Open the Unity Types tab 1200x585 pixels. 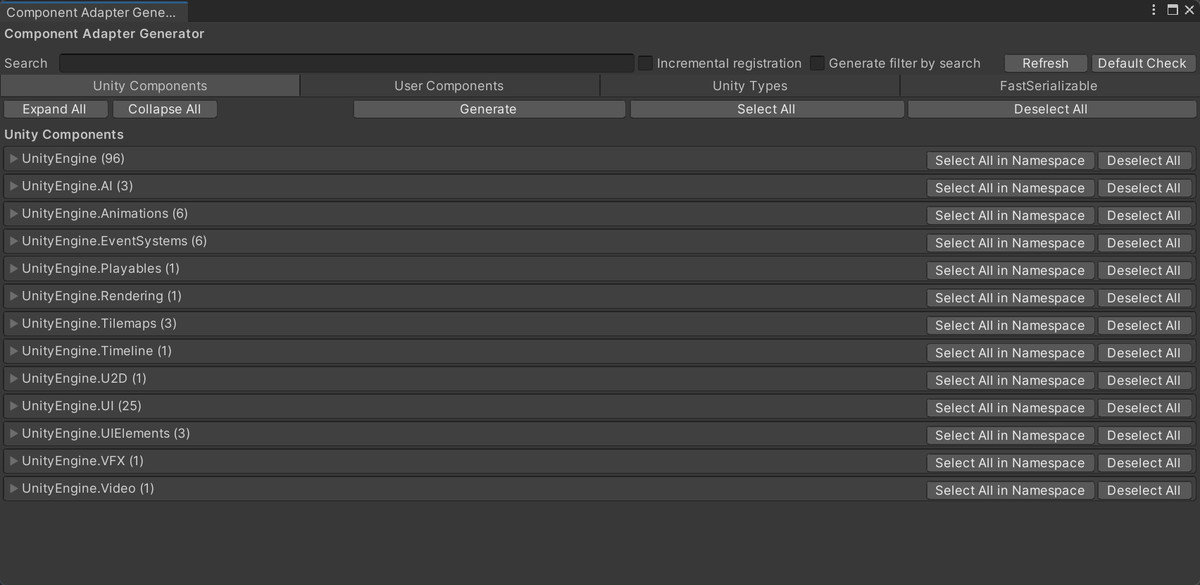pos(750,86)
